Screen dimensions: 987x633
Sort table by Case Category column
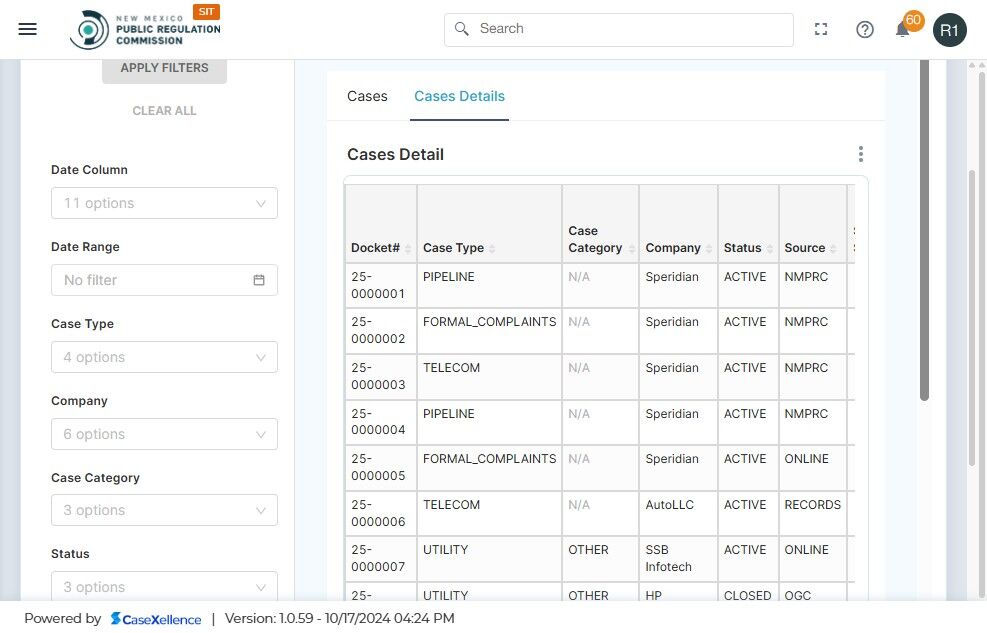(631, 249)
